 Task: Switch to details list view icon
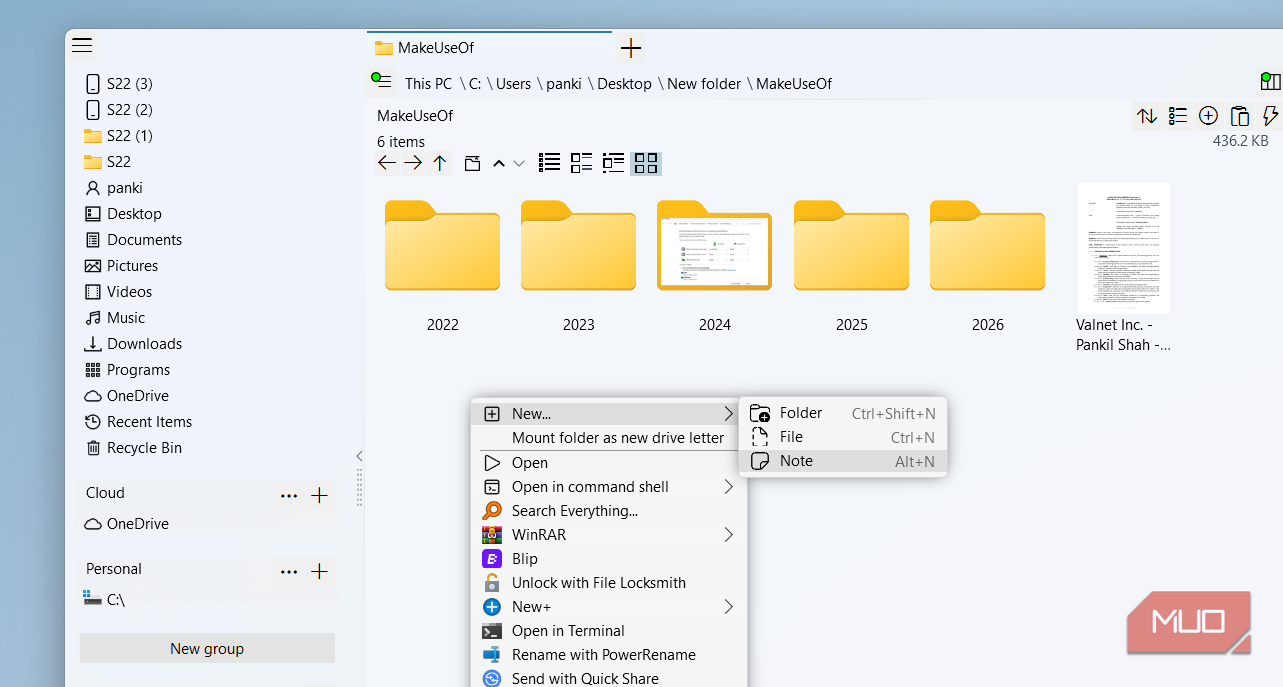(x=581, y=163)
